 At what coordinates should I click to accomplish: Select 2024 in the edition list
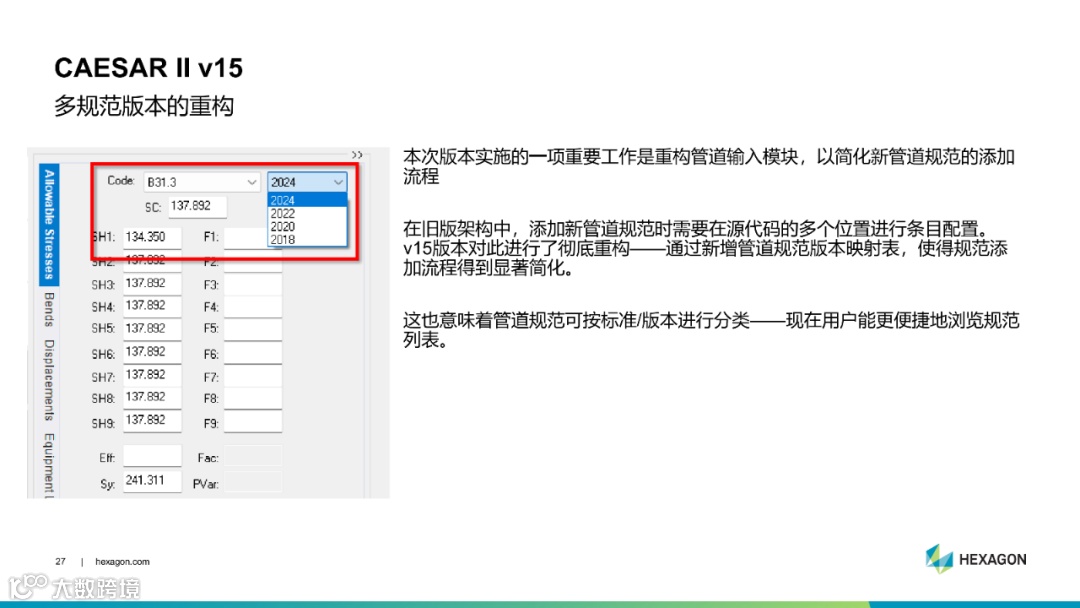pos(307,200)
